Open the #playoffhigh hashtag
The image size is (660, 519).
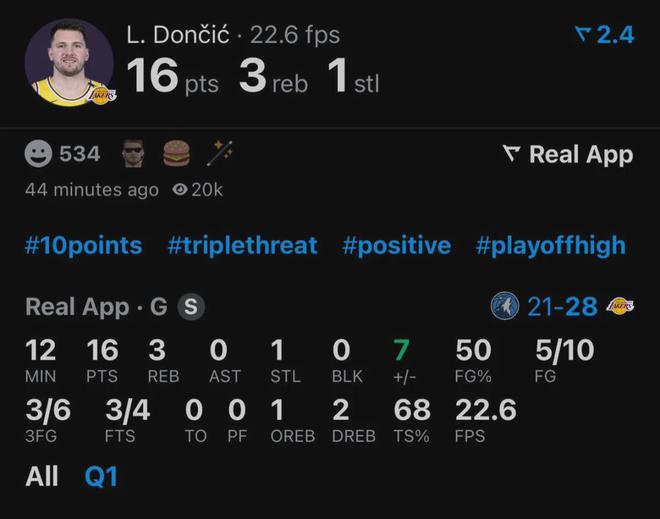551,245
